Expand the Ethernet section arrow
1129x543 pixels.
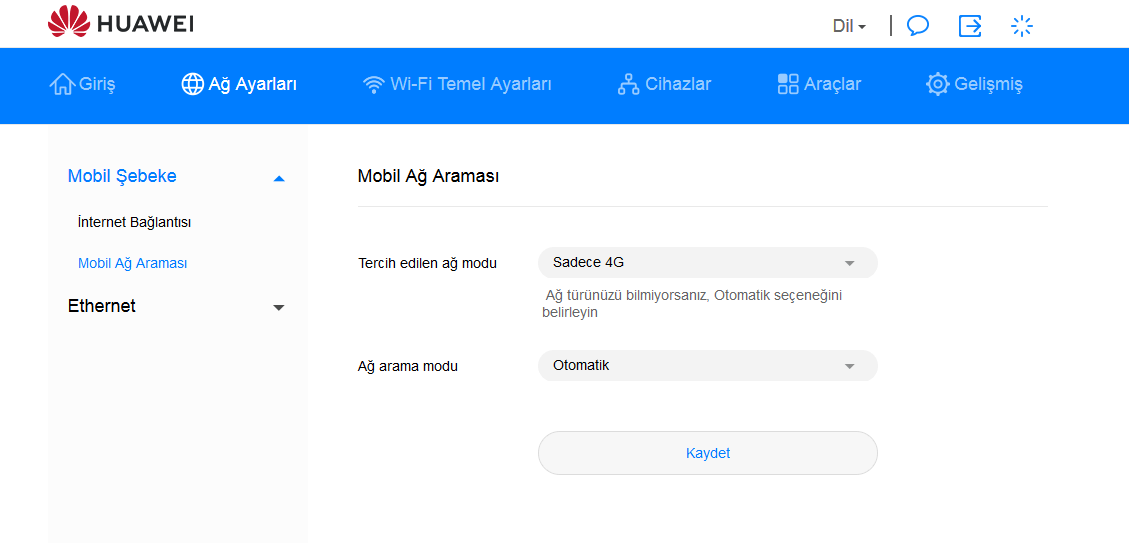[279, 308]
